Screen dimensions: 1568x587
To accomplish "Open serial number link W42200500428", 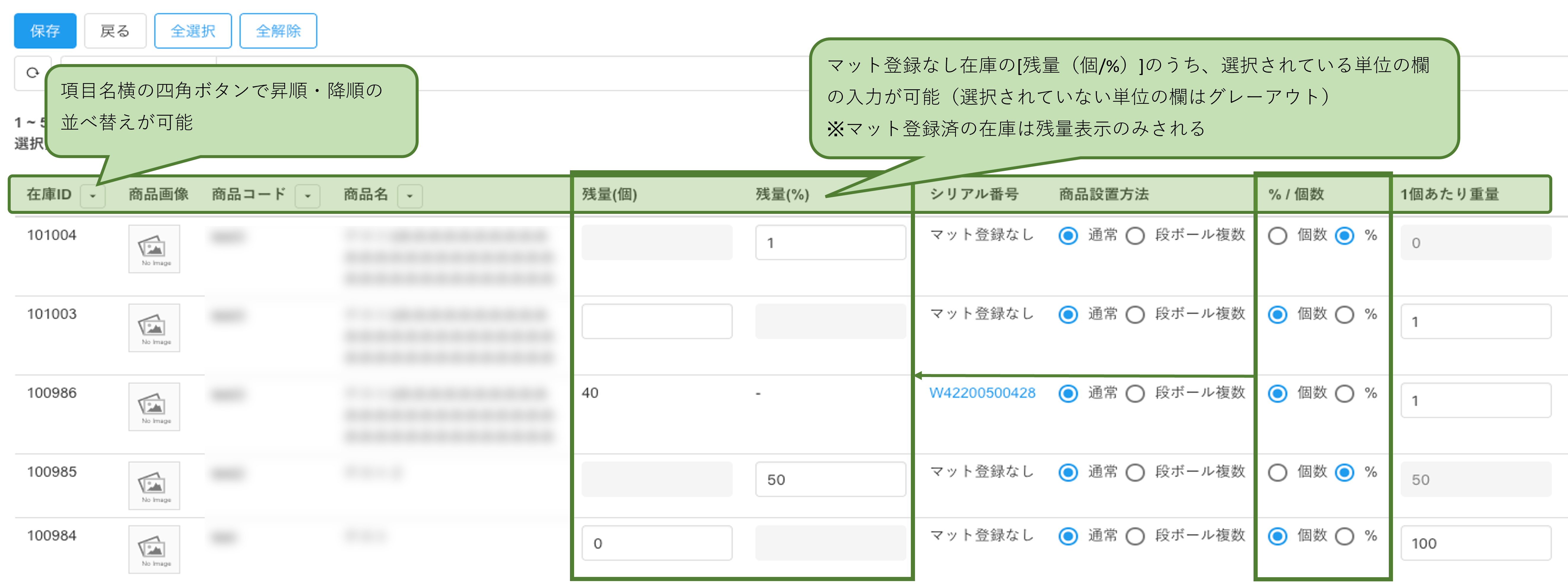I will tap(982, 393).
